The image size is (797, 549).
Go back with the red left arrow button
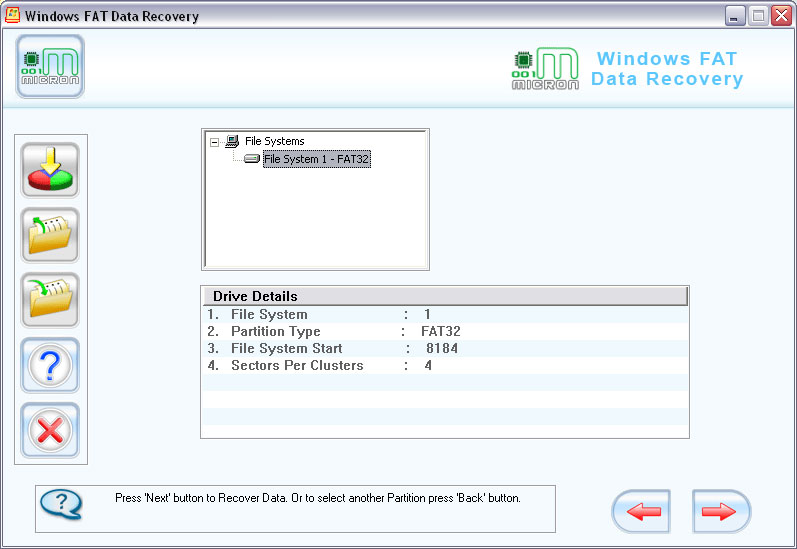click(641, 511)
